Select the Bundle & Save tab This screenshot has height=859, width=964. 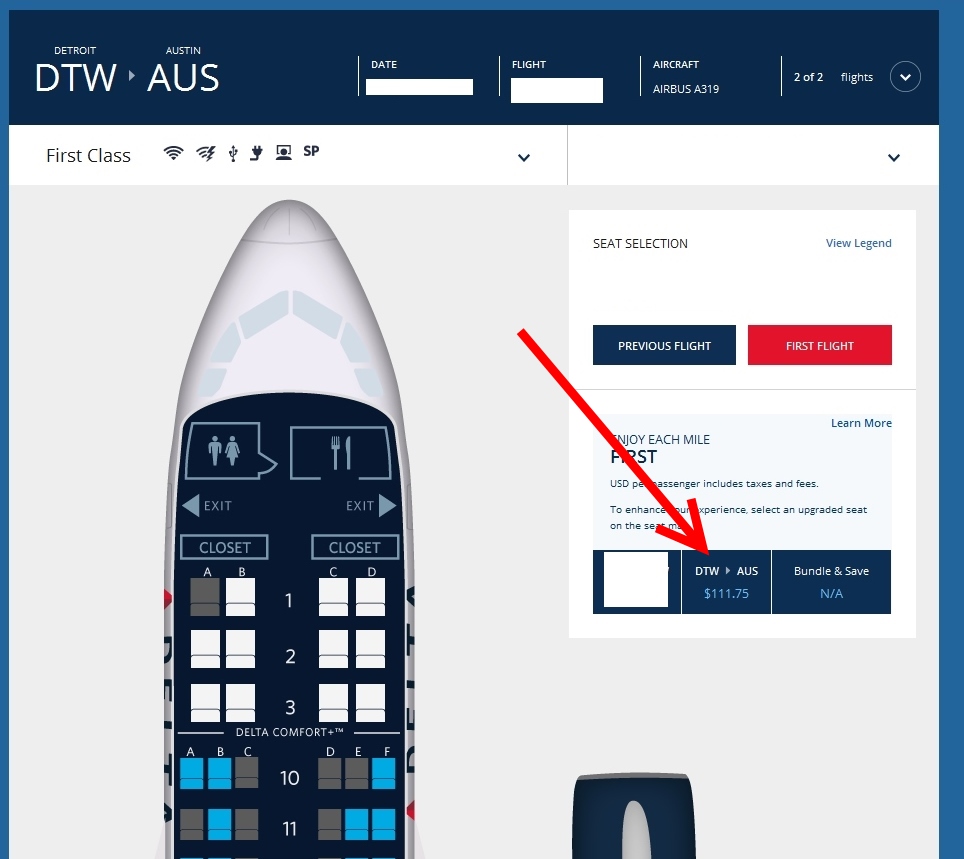[x=831, y=582]
